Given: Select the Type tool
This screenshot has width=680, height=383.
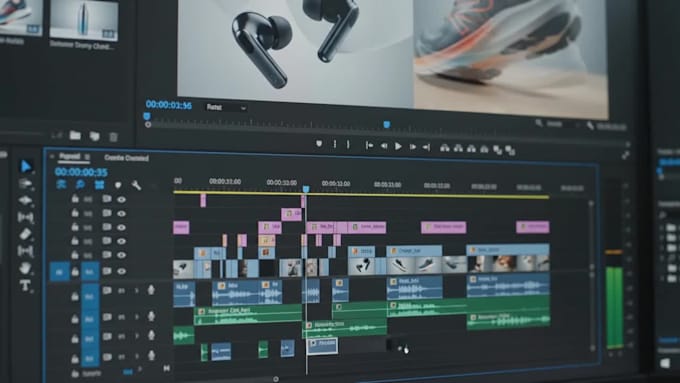Looking at the screenshot, I should [x=25, y=285].
